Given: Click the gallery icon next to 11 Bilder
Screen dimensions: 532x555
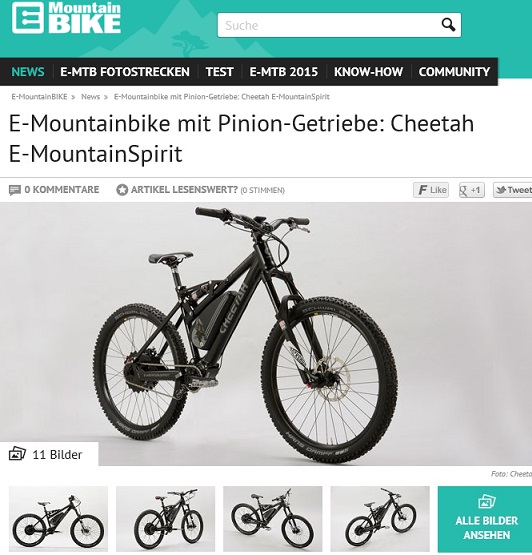Looking at the screenshot, I should (17, 454).
